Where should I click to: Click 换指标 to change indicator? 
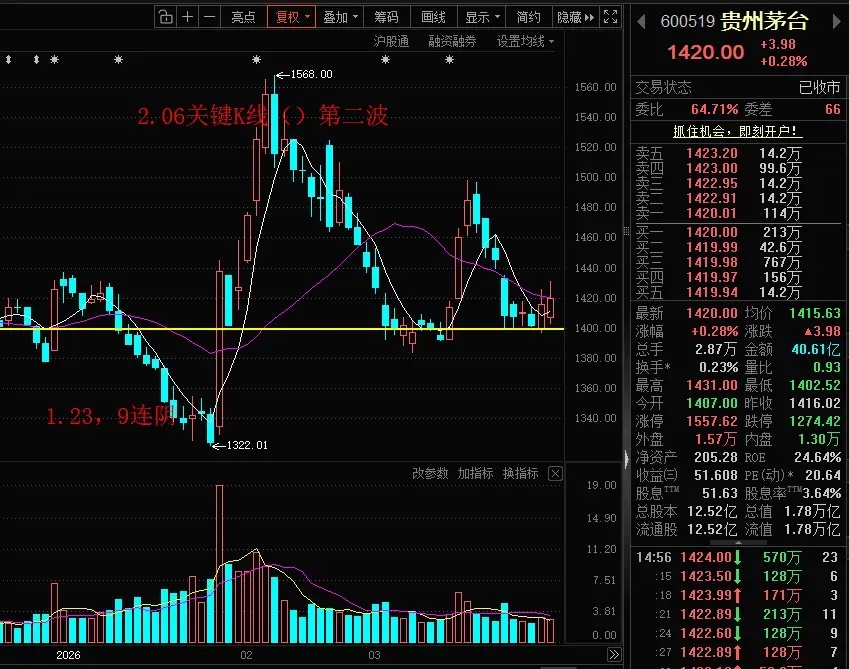tap(520, 474)
